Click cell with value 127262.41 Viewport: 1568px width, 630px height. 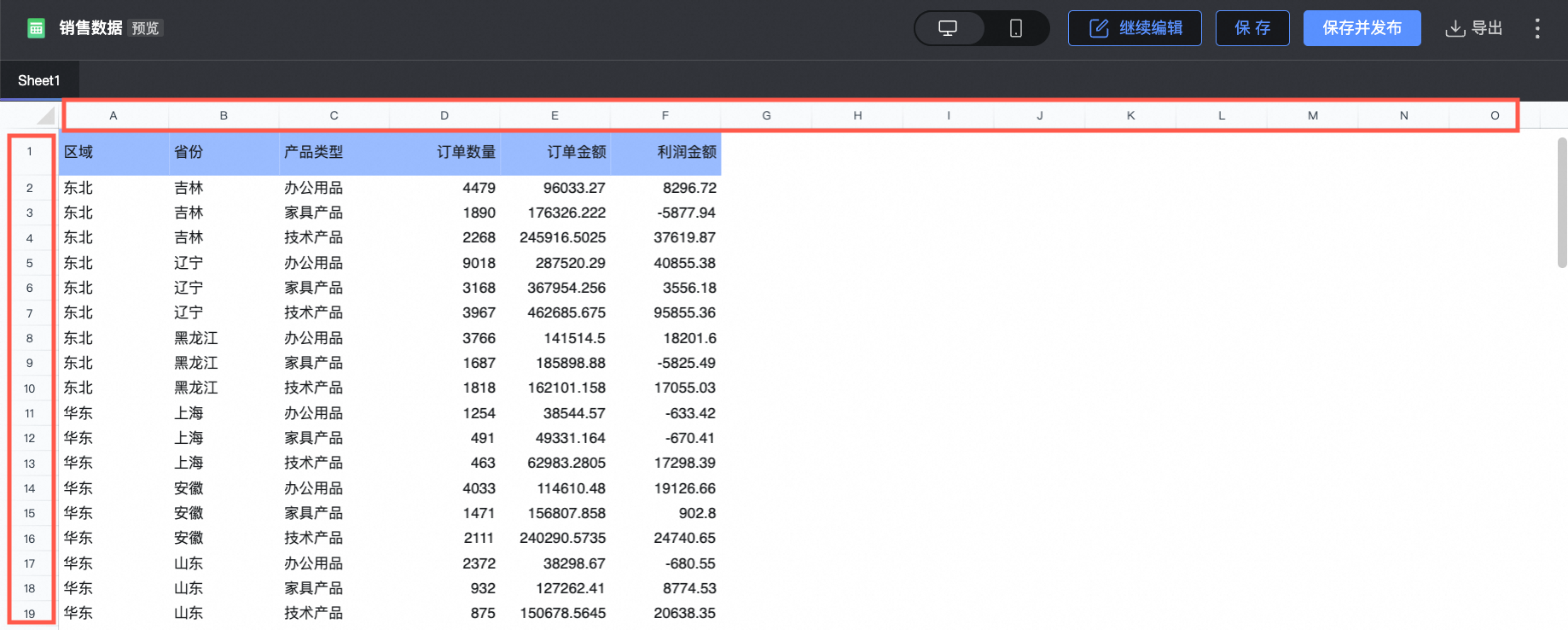point(555,588)
